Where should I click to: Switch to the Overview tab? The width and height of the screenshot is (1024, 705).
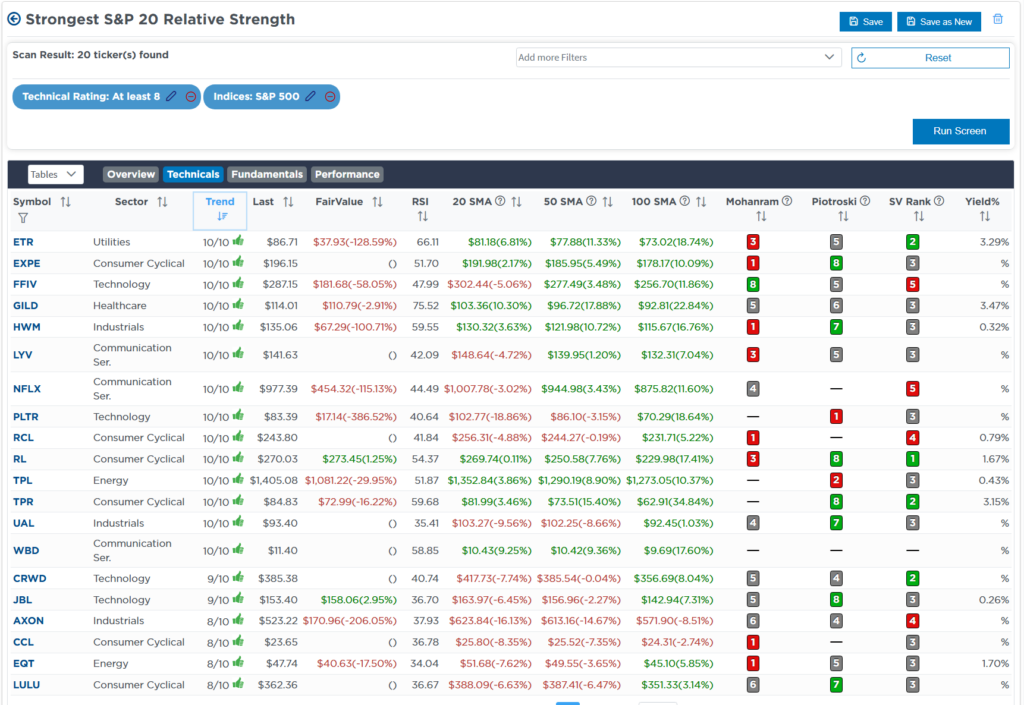(x=131, y=174)
